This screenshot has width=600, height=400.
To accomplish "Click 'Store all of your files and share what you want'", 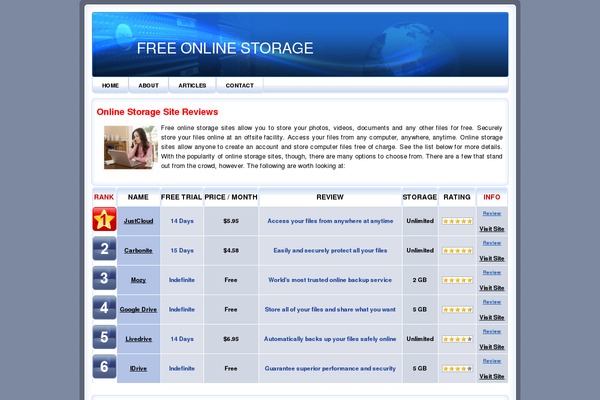I will (x=330, y=309).
